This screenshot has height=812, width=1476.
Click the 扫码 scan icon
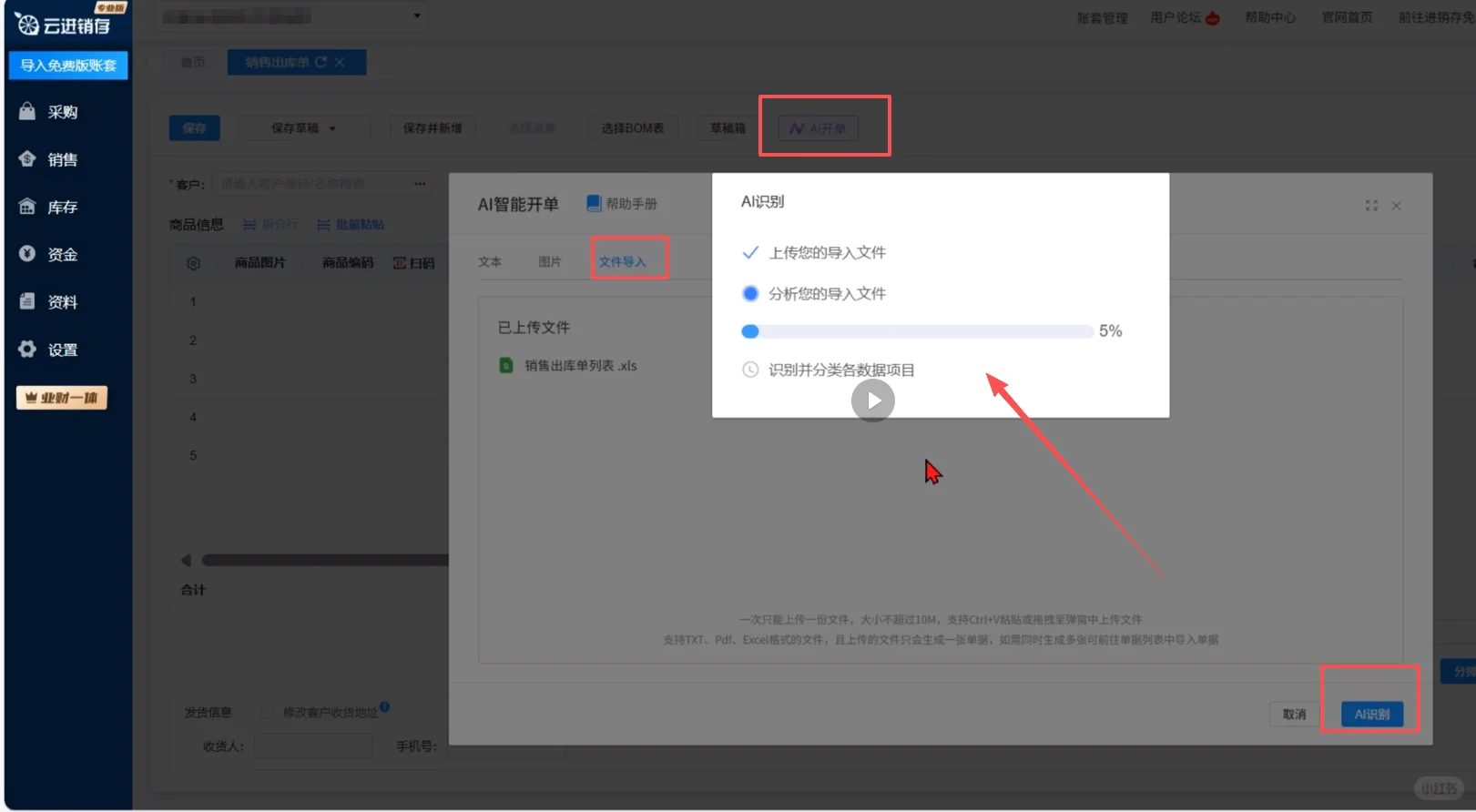point(399,263)
